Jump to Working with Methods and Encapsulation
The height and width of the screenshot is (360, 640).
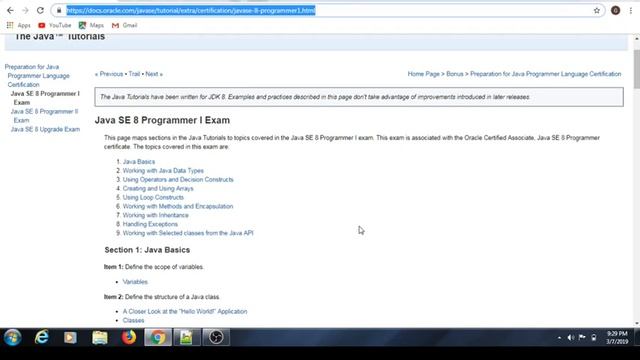178,207
